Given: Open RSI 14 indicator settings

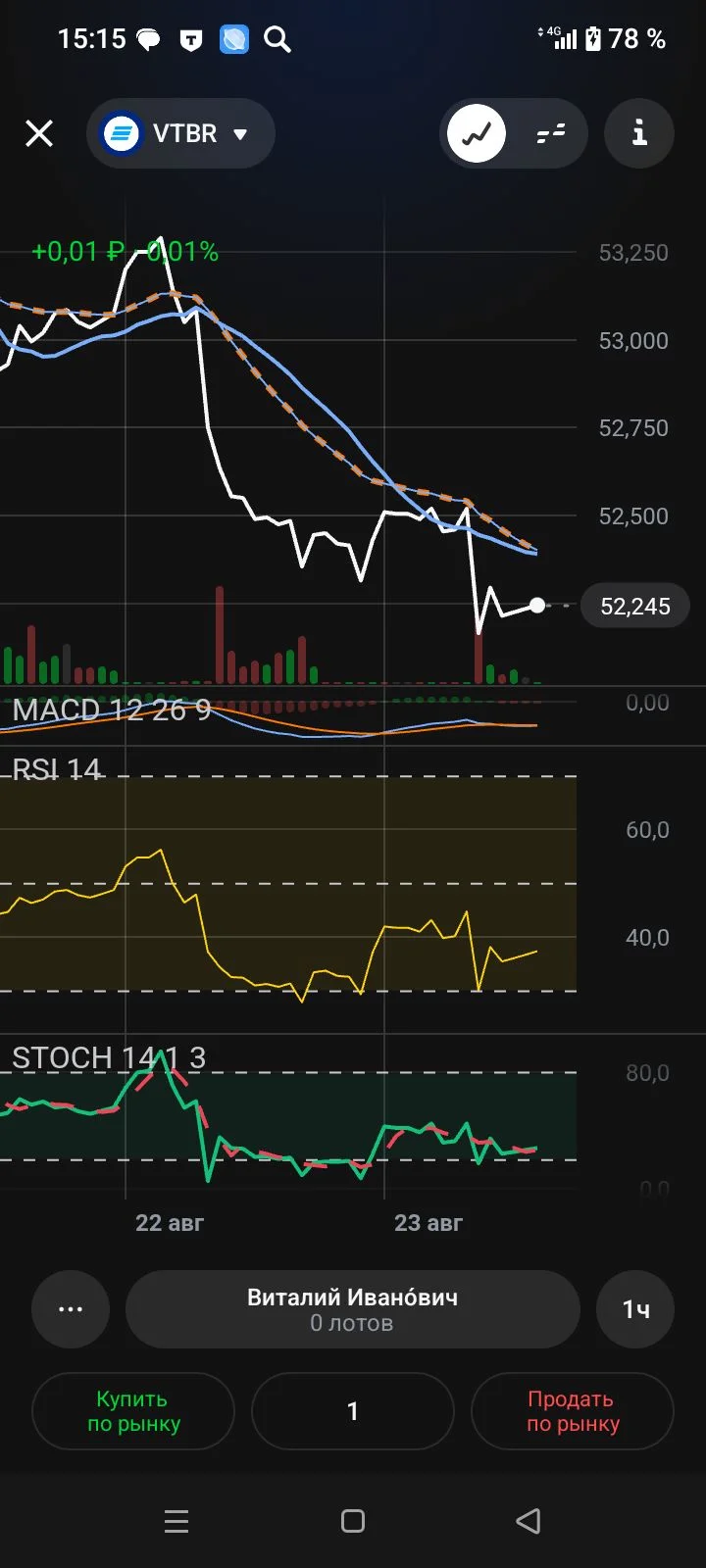Looking at the screenshot, I should [x=56, y=769].
